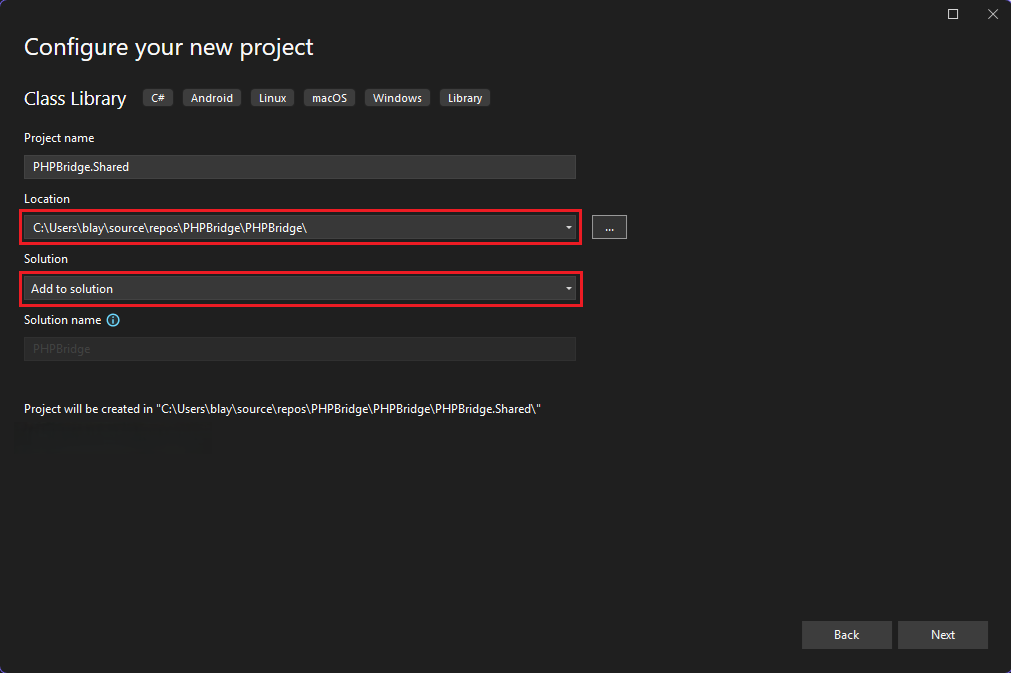Click the 'Project will be created in' path text
This screenshot has height=673, width=1011.
click(282, 409)
